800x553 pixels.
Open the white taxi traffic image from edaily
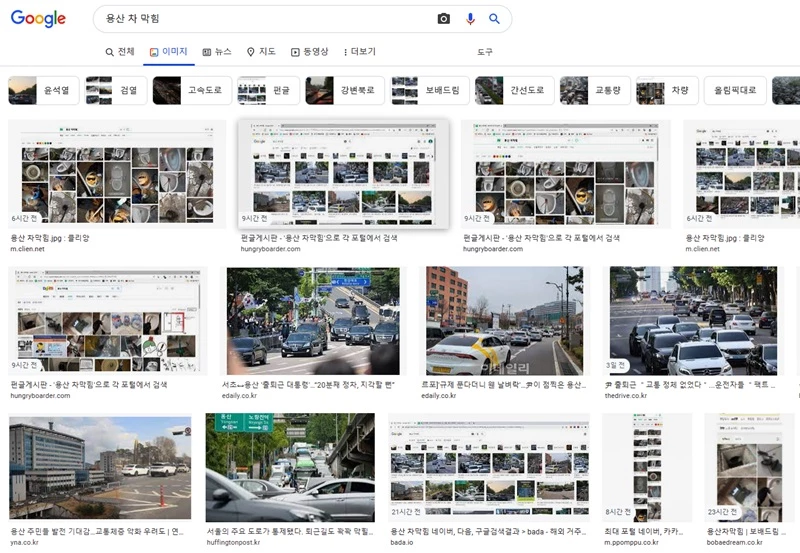pyautogui.click(x=505, y=320)
